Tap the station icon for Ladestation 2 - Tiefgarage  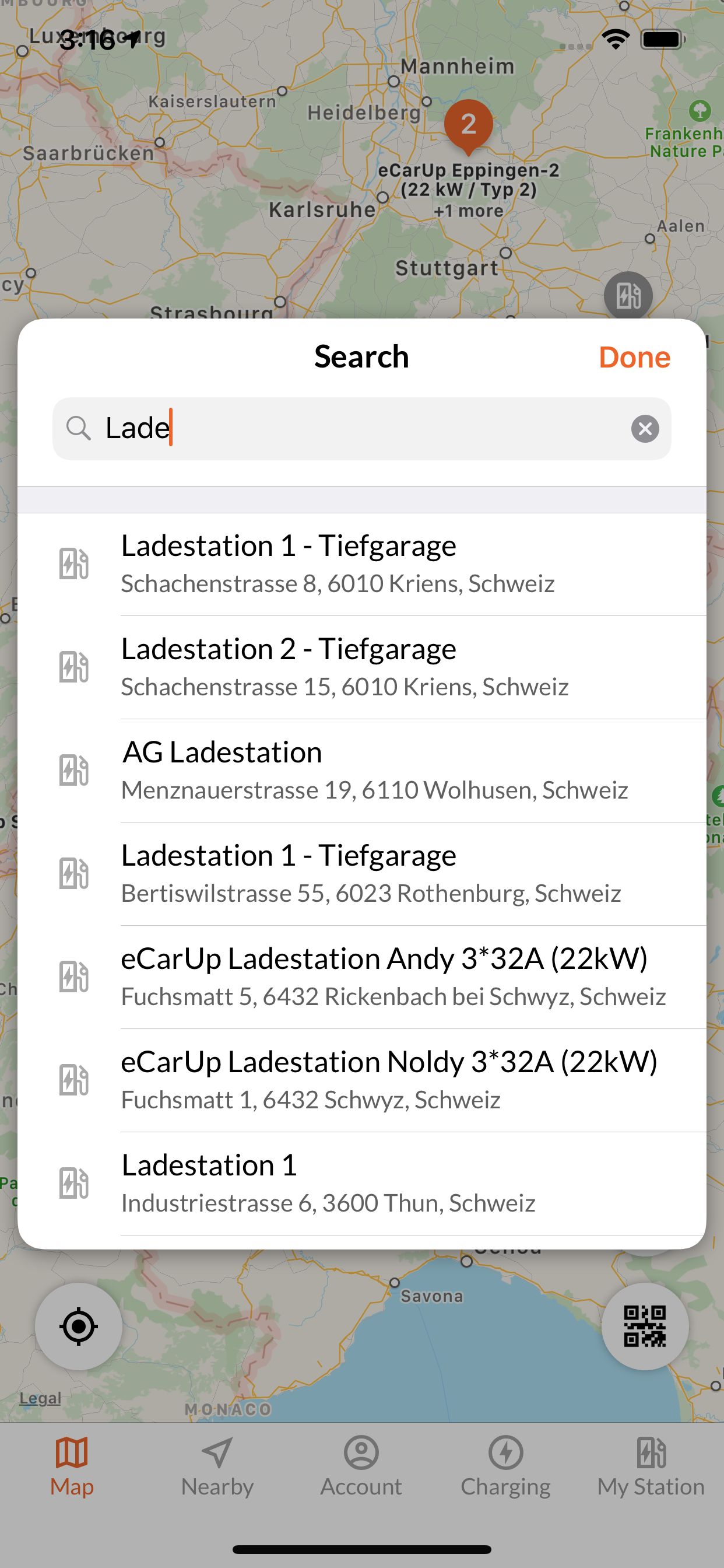(74, 667)
